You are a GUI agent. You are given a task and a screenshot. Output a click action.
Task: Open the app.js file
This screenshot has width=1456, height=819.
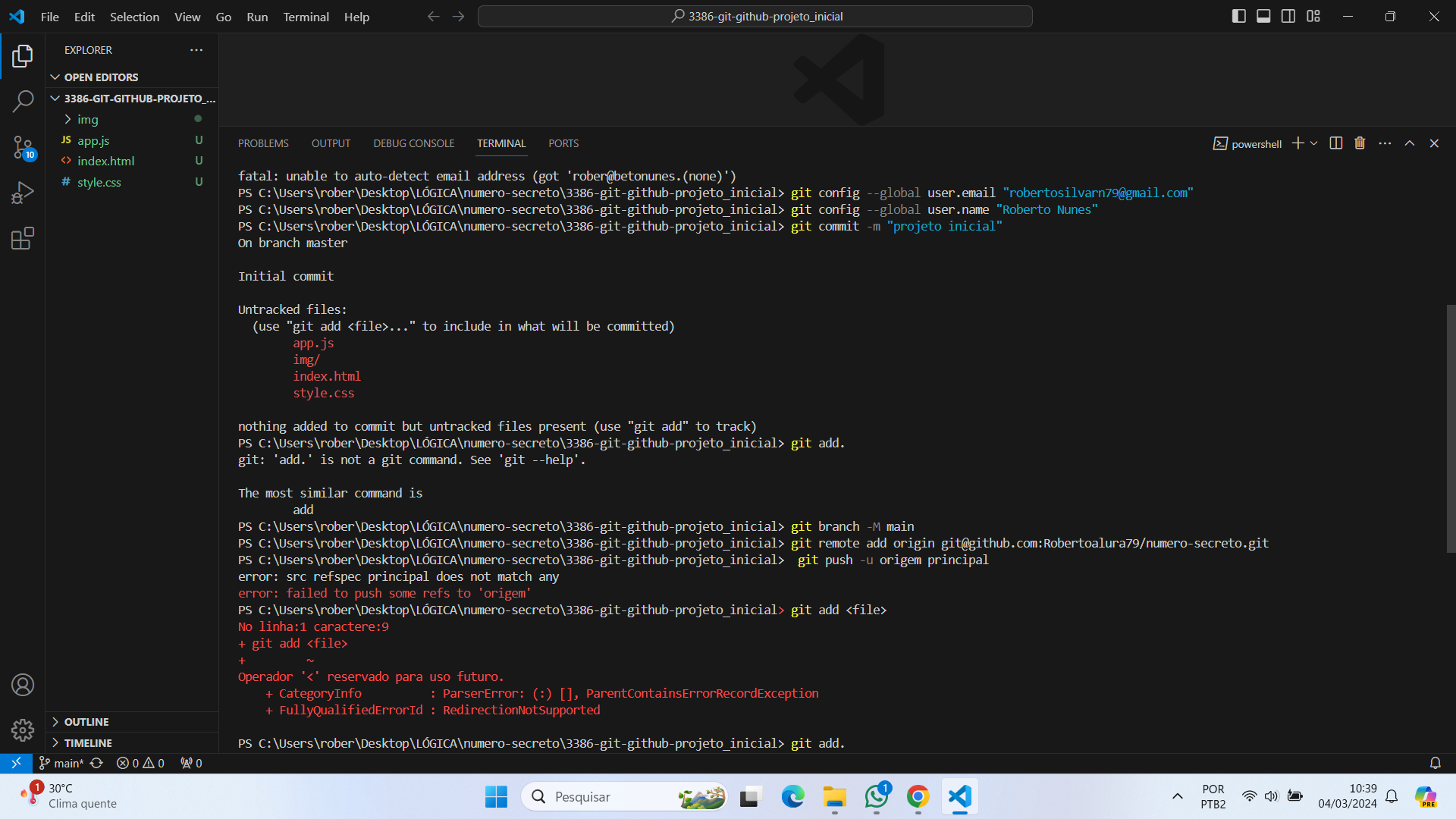[x=132, y=140]
